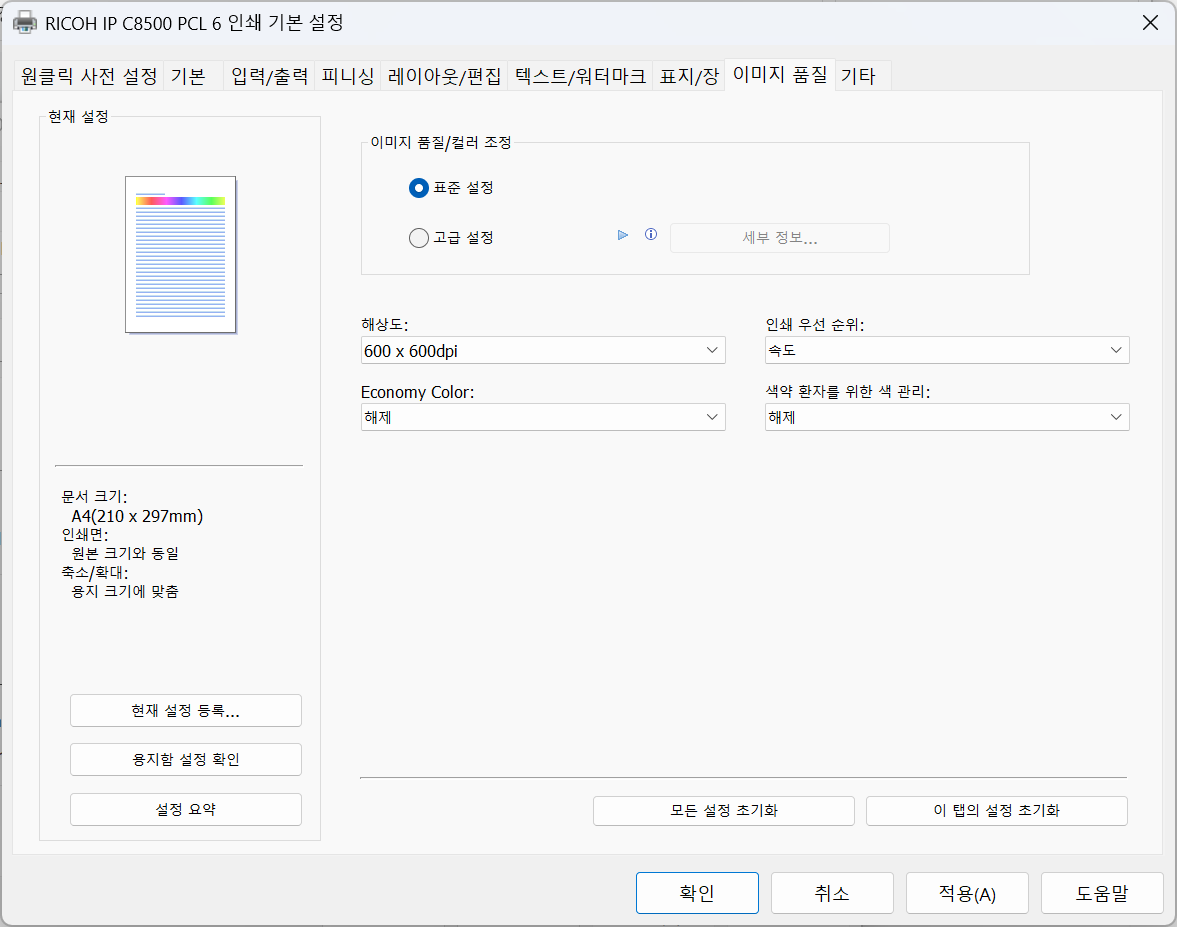This screenshot has width=1177, height=927.
Task: Open the 기타 tab
Action: [858, 76]
